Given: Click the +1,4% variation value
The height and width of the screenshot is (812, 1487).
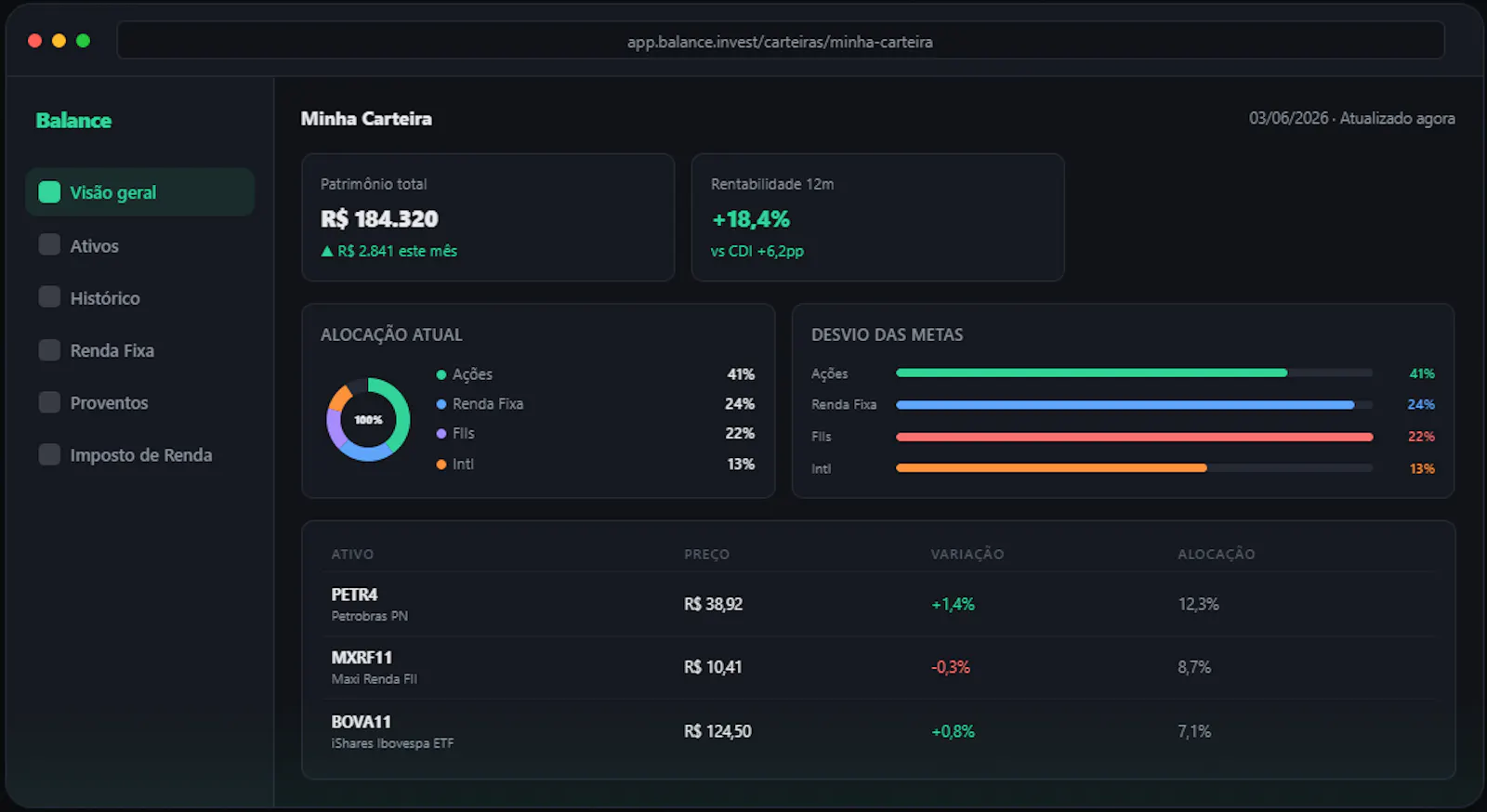Looking at the screenshot, I should click(x=953, y=604).
